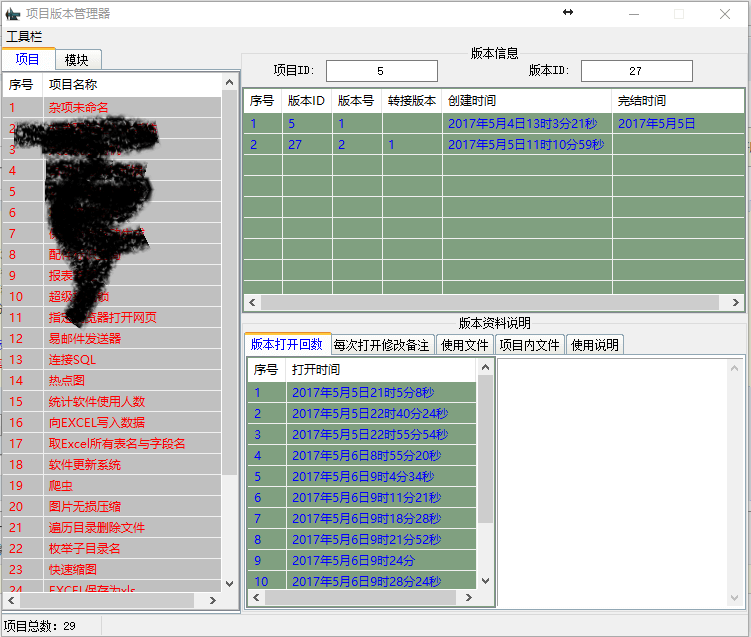Show the 使用说明 tab
Viewport: 751px width, 637px height.
point(594,345)
